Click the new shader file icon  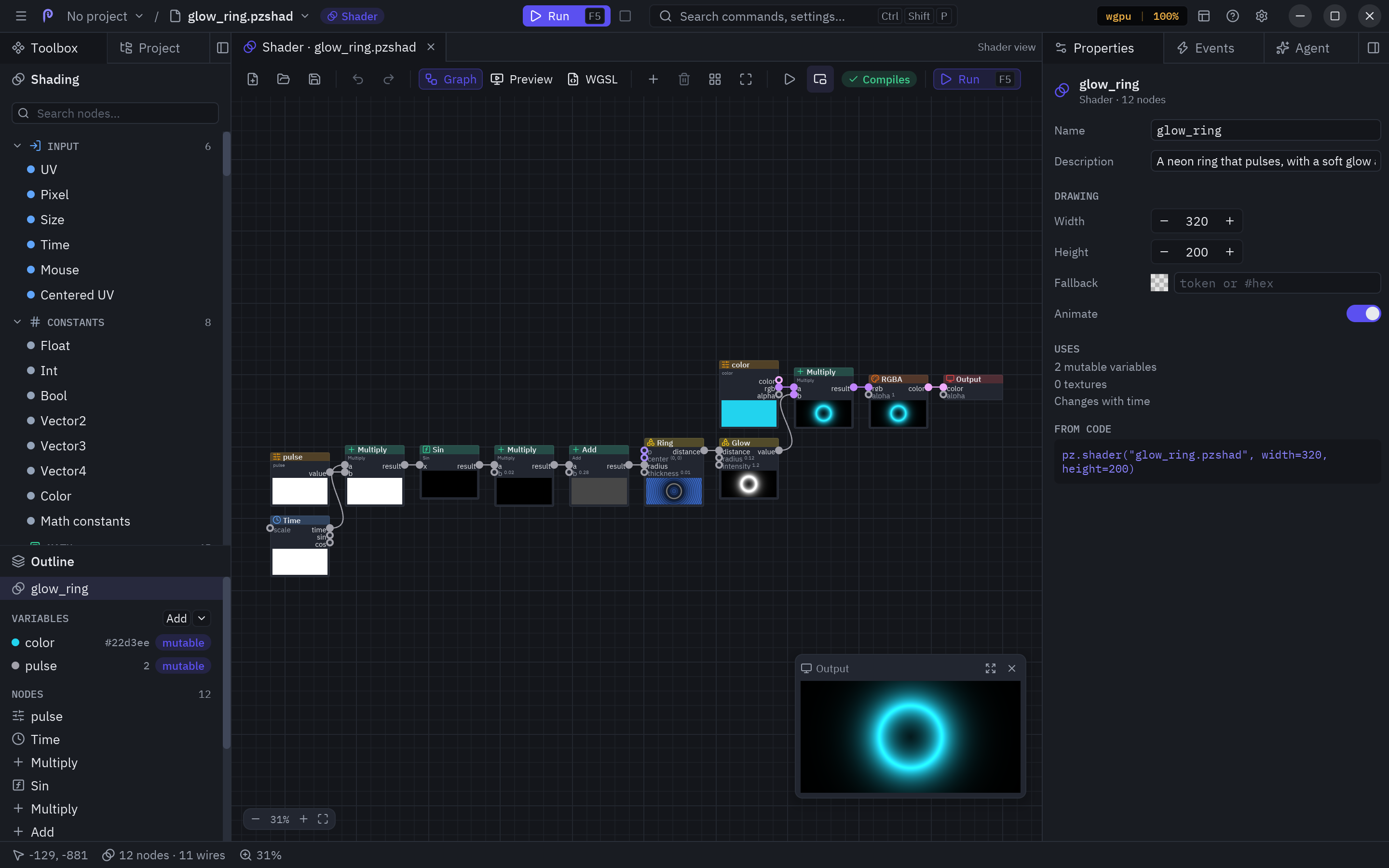(x=253, y=79)
